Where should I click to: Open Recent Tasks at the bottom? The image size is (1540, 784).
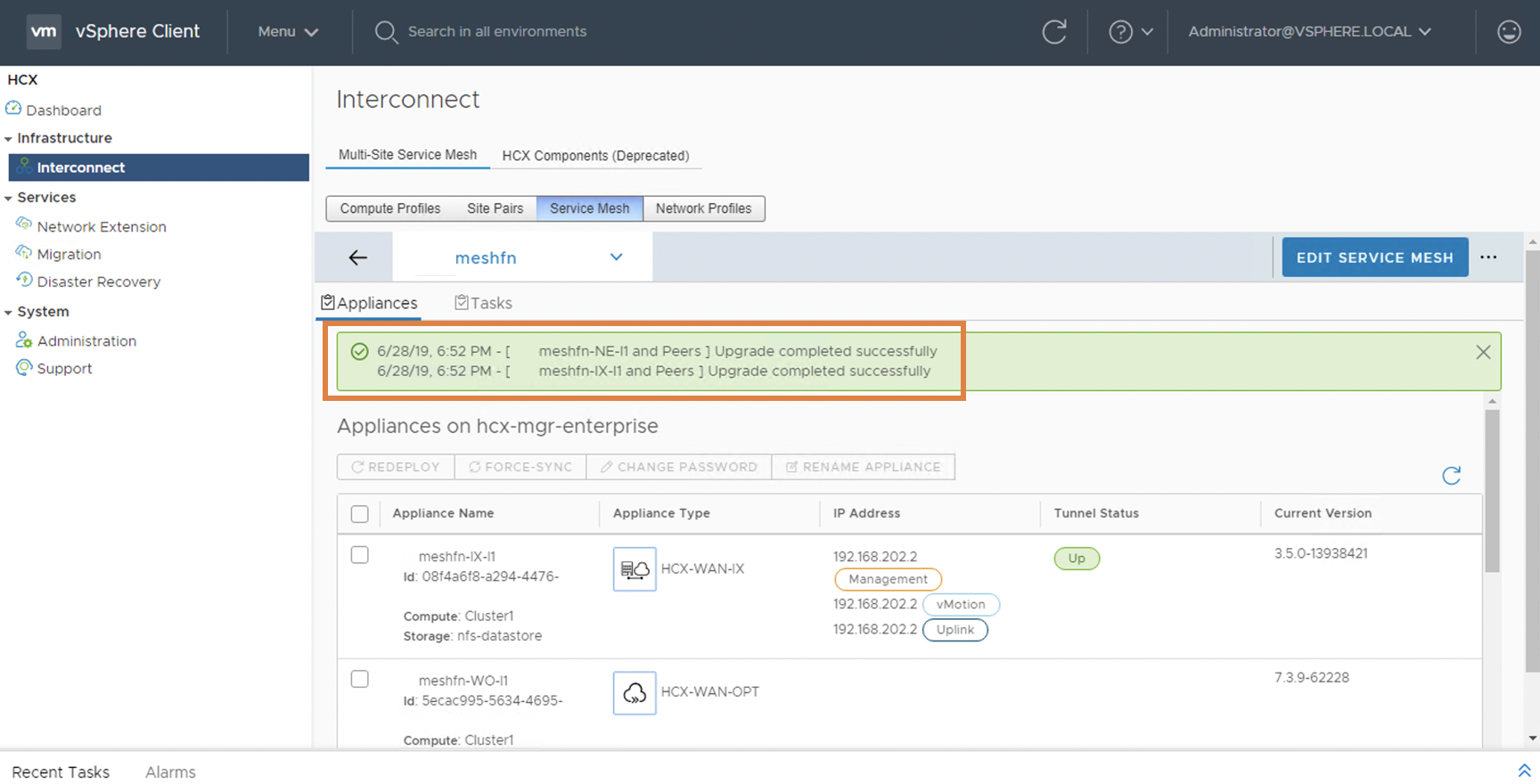(61, 772)
